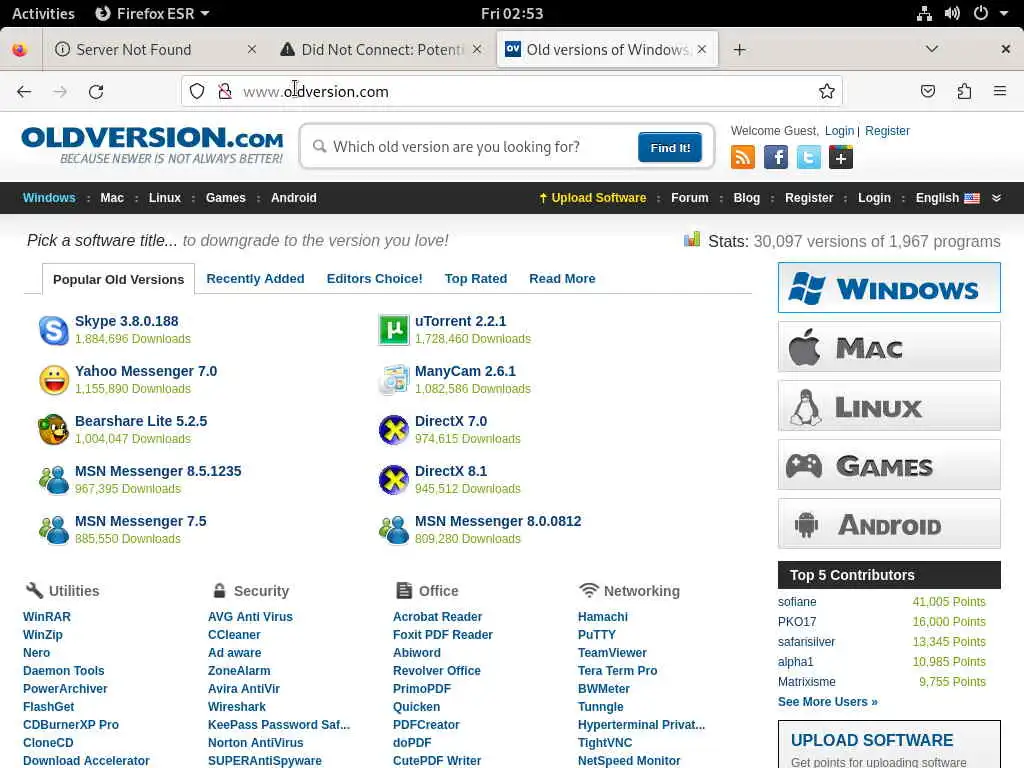Open the Bearshare Lite bear icon
The width and height of the screenshot is (1024, 768).
pos(54,430)
